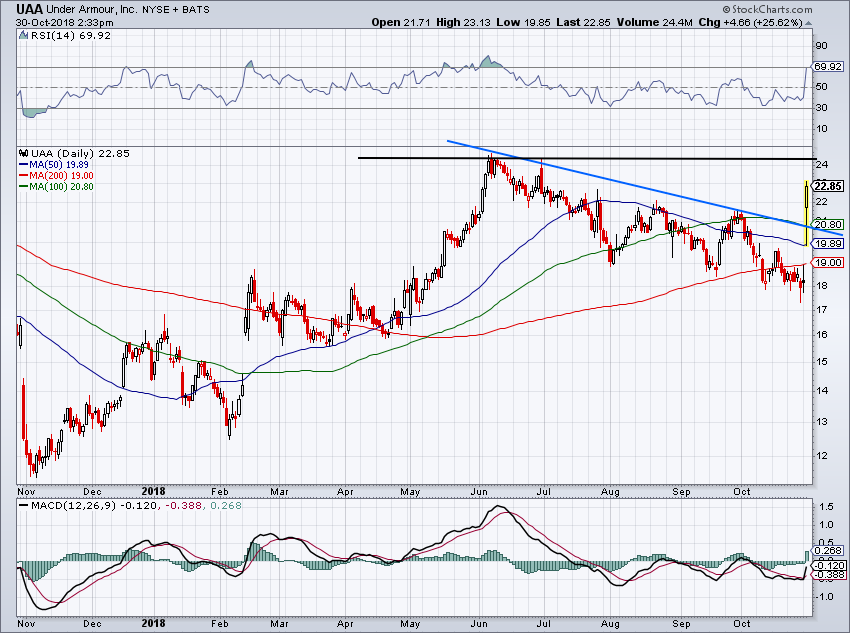
Task: Click the 2018 label on price chart date axis
Action: pyautogui.click(x=153, y=492)
